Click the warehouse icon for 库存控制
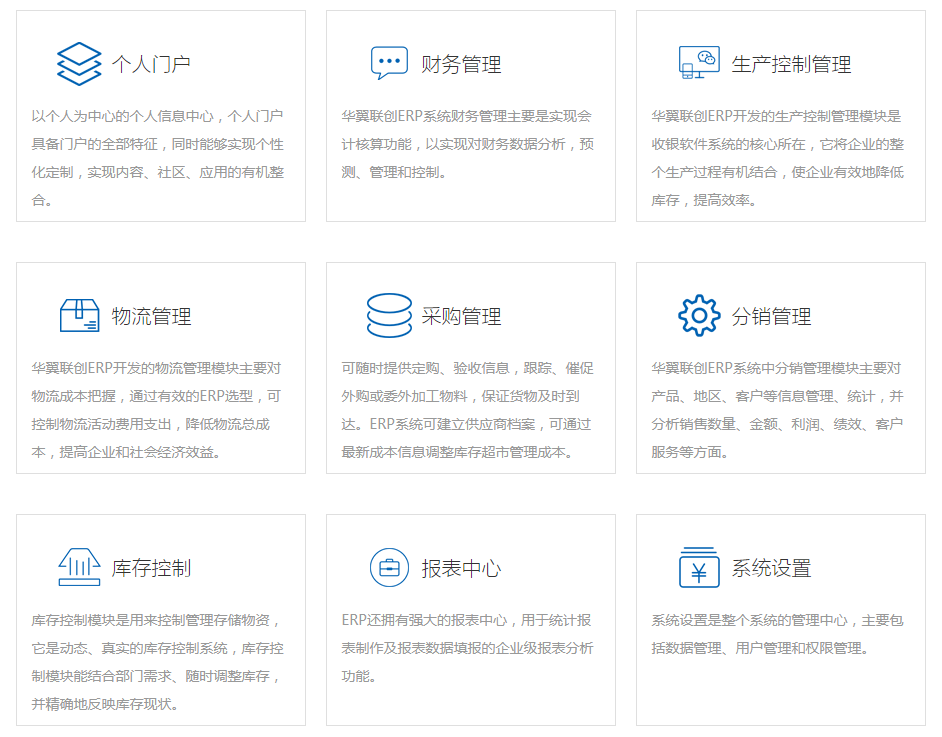 coord(79,568)
